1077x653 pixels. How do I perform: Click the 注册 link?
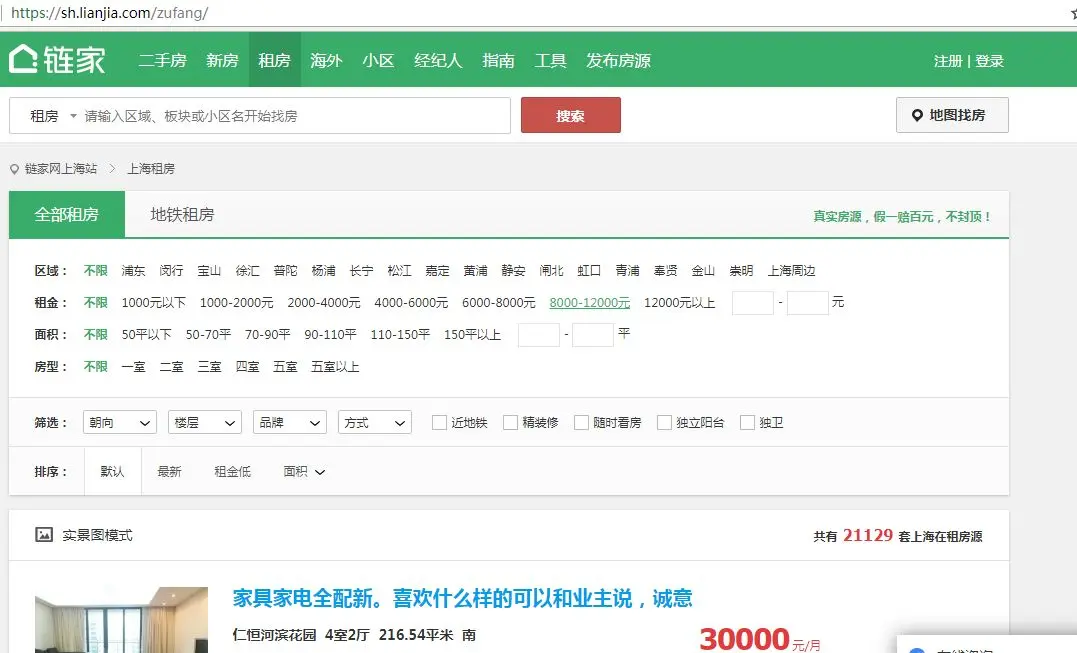pyautogui.click(x=948, y=61)
